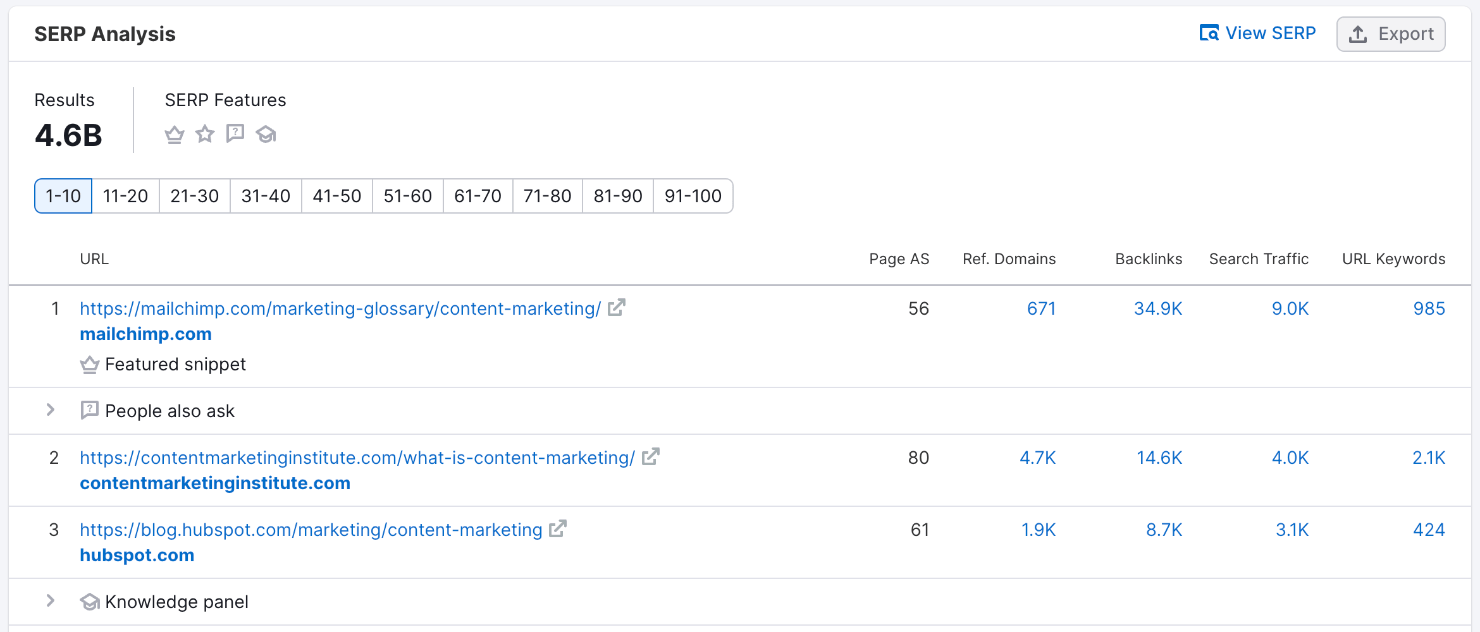Click the URL Keywords column header
This screenshot has height=632, width=1480.
click(x=1394, y=259)
